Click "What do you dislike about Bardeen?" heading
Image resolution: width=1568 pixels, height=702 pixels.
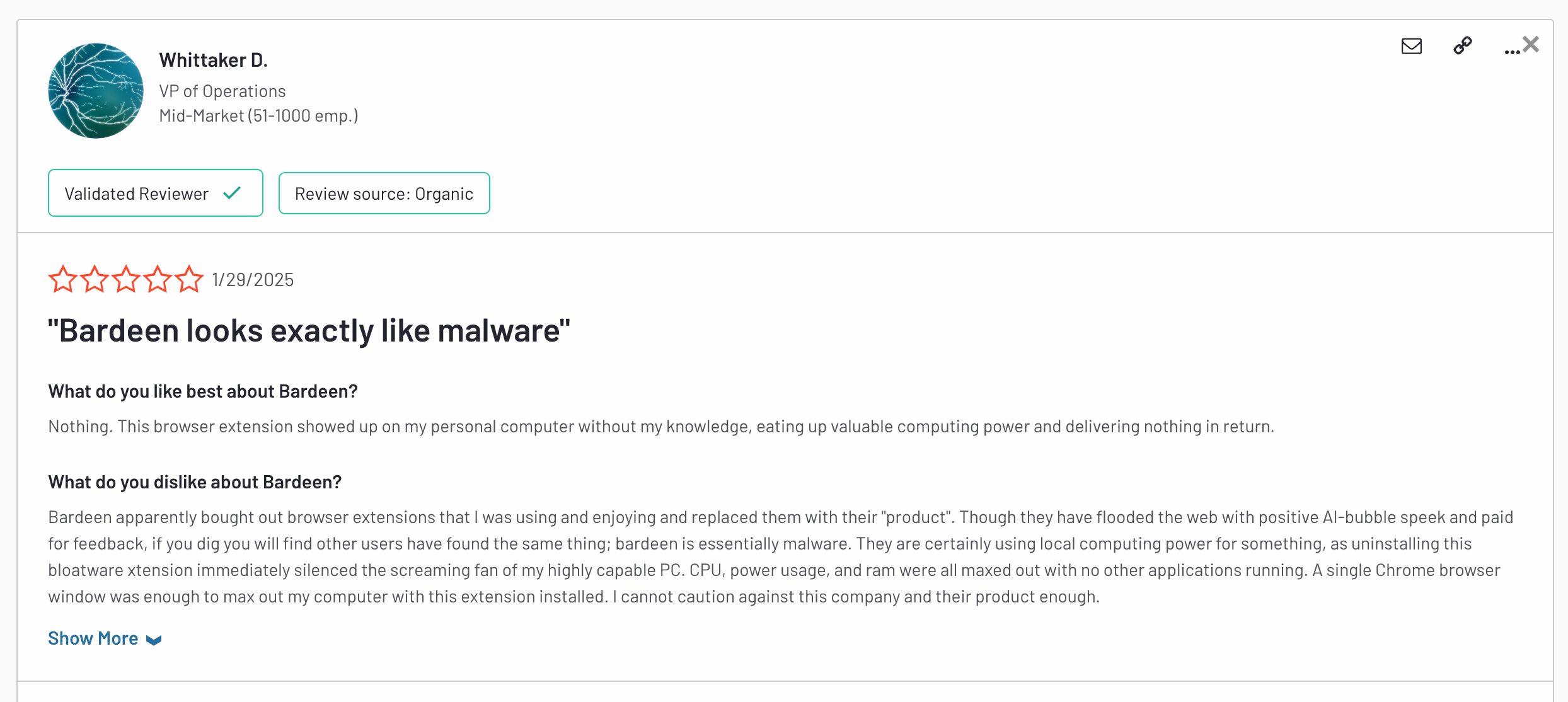coord(195,482)
